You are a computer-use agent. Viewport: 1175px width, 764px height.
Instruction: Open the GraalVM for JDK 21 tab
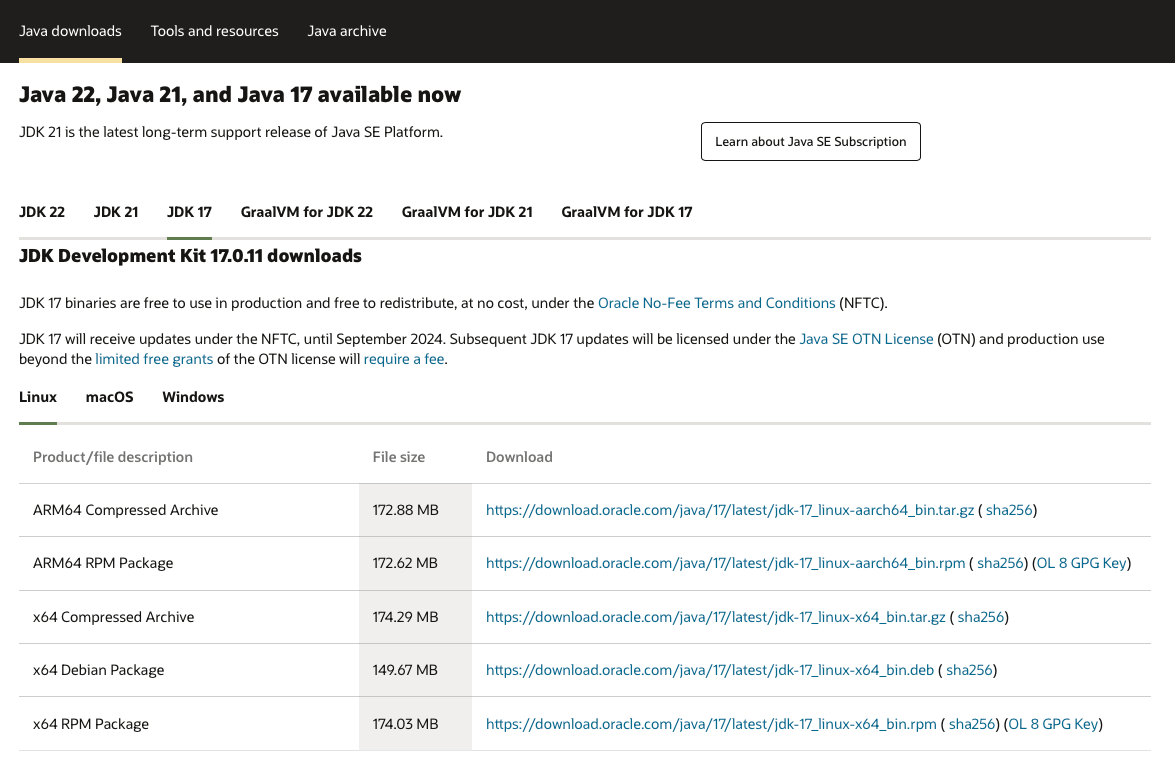[467, 212]
